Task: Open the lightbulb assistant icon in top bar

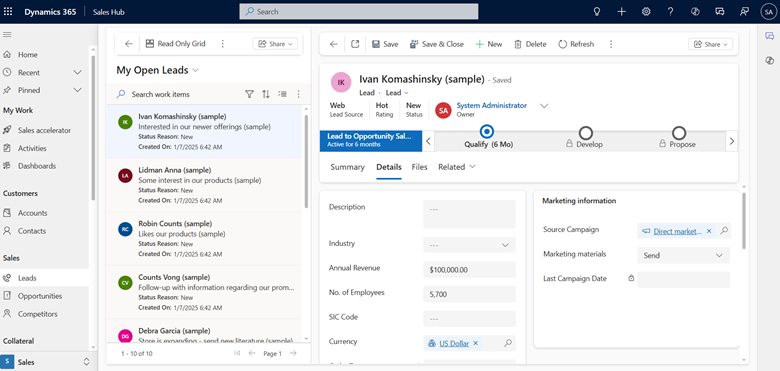Action: 597,12
